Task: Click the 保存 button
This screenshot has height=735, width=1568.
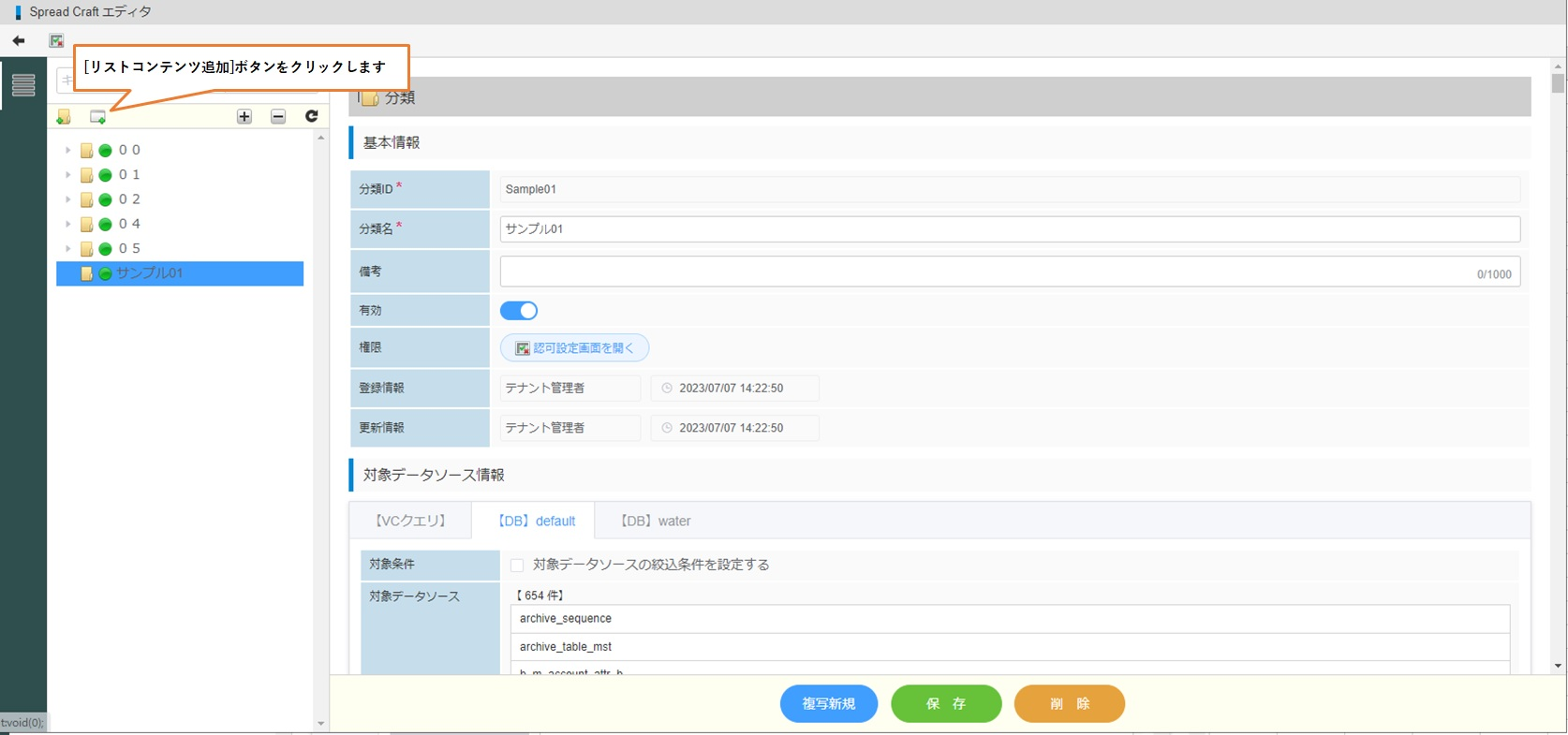Action: (x=946, y=704)
